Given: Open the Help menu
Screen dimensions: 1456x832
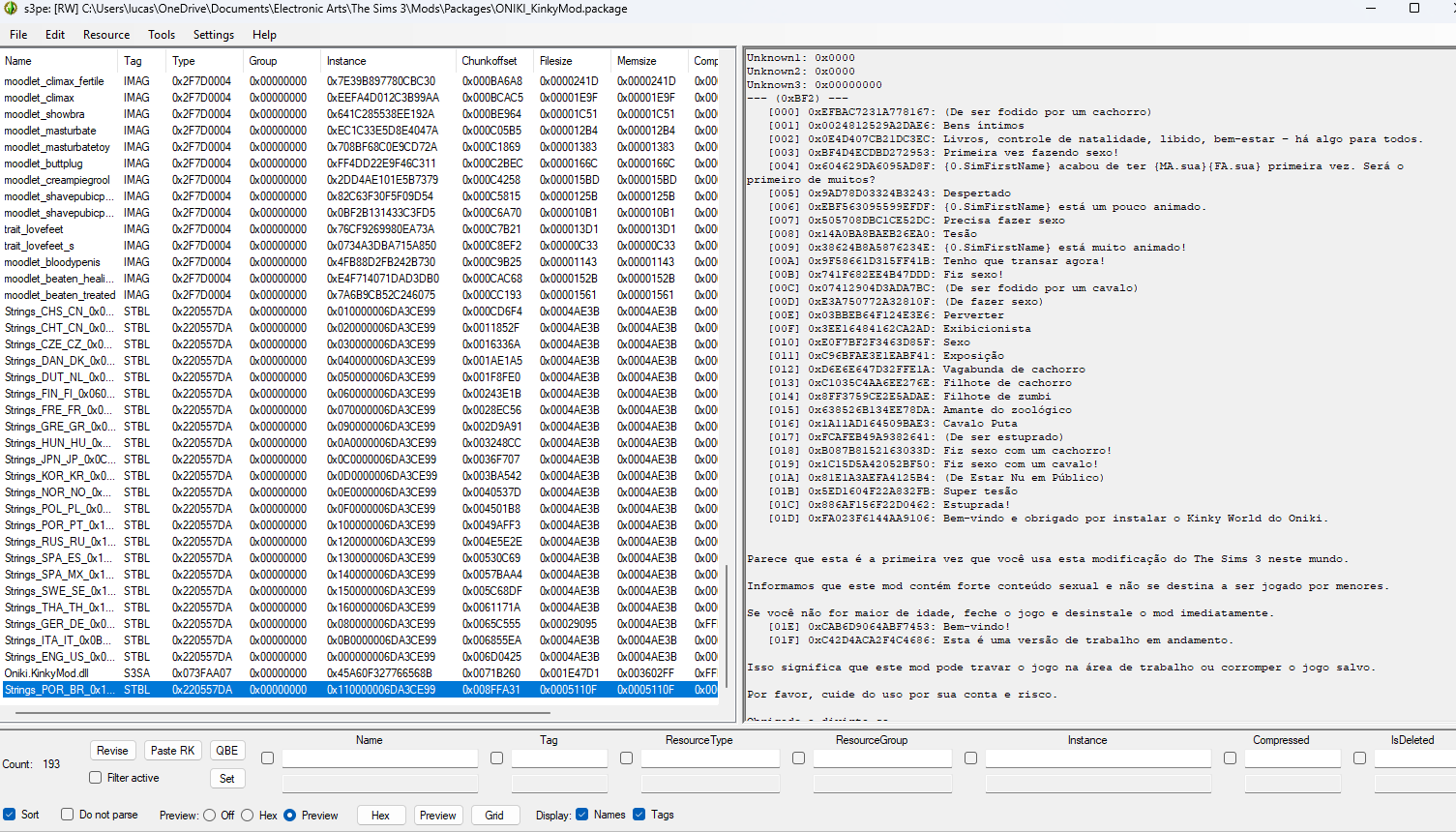Looking at the screenshot, I should click(x=264, y=35).
